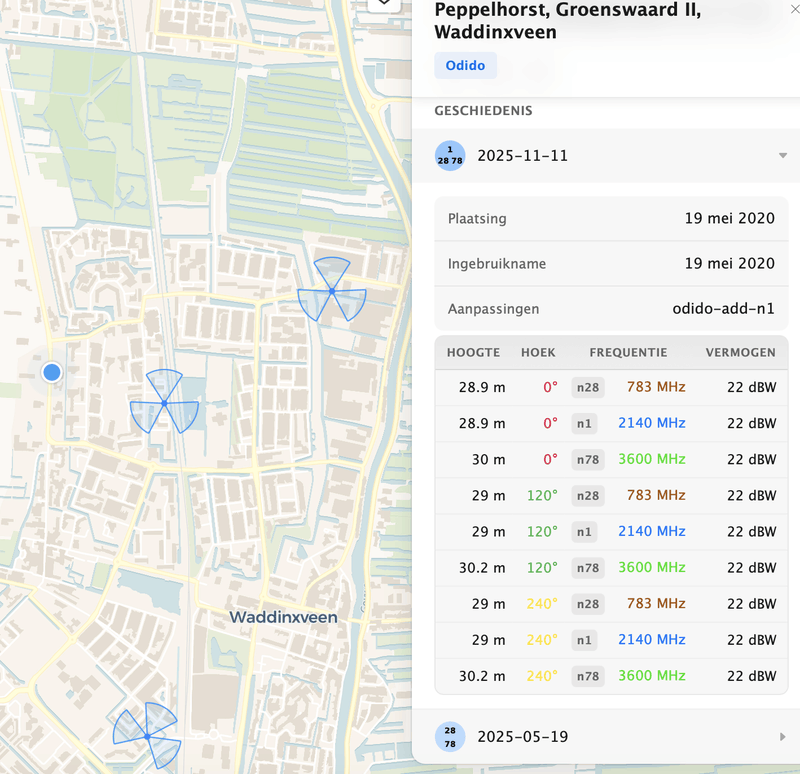
Task: Click the VERMOGEN column header
Action: click(741, 353)
